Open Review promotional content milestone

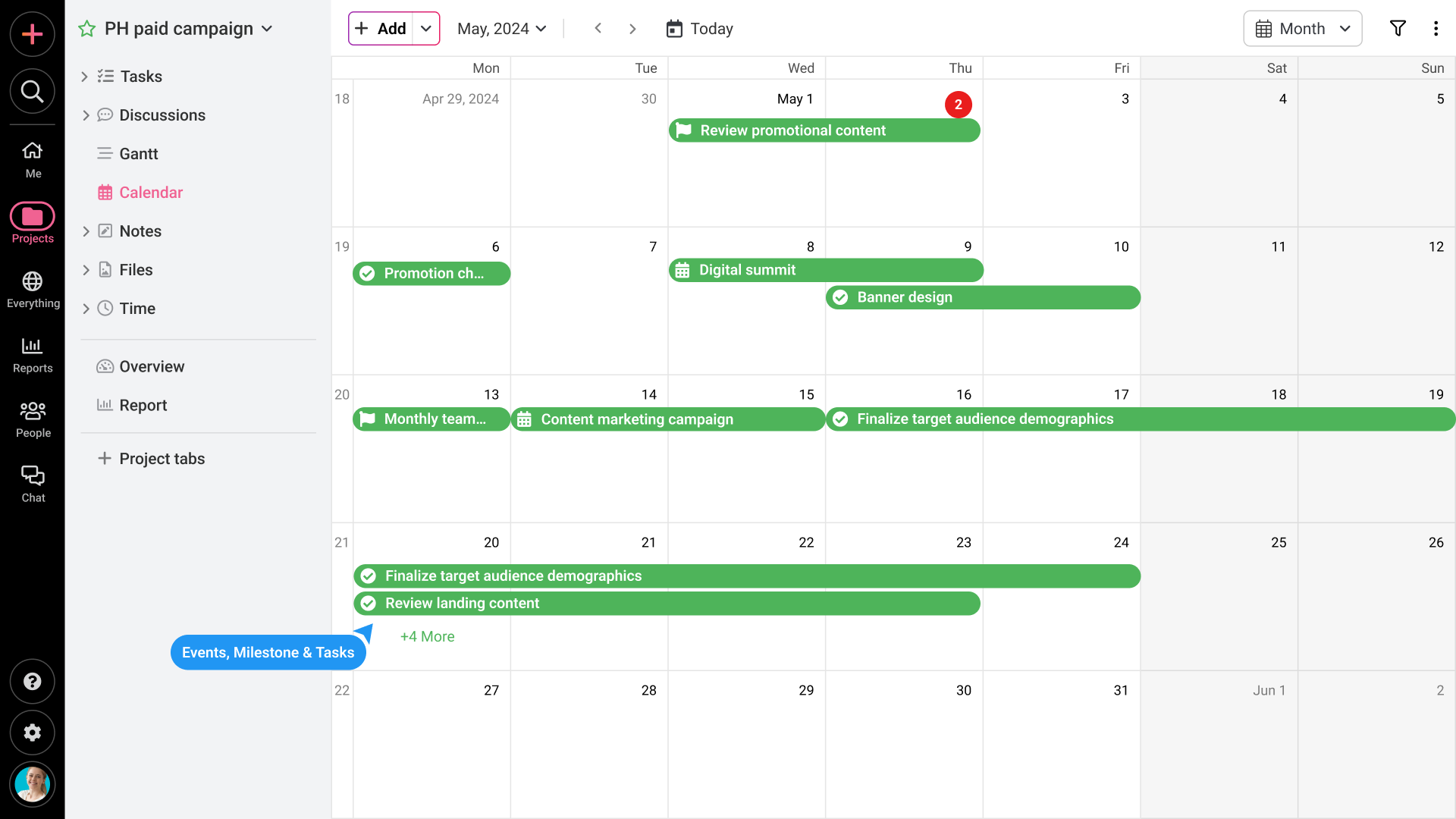click(x=824, y=130)
